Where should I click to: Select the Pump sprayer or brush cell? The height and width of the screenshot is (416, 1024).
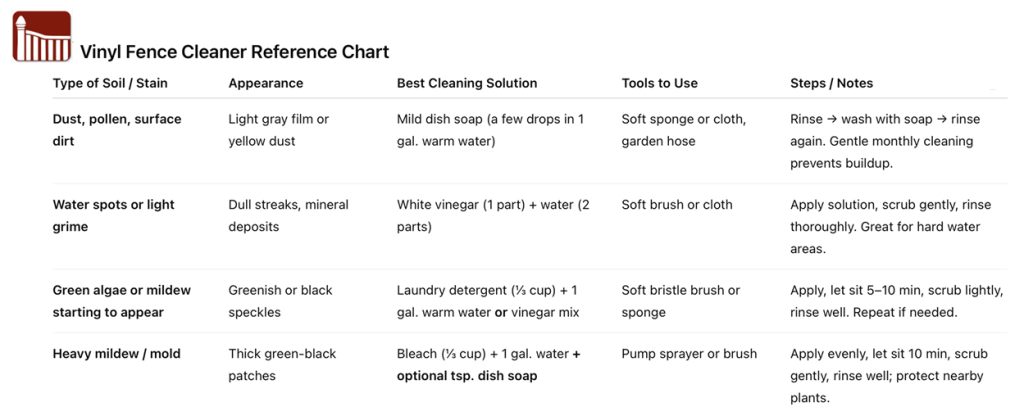(x=689, y=353)
